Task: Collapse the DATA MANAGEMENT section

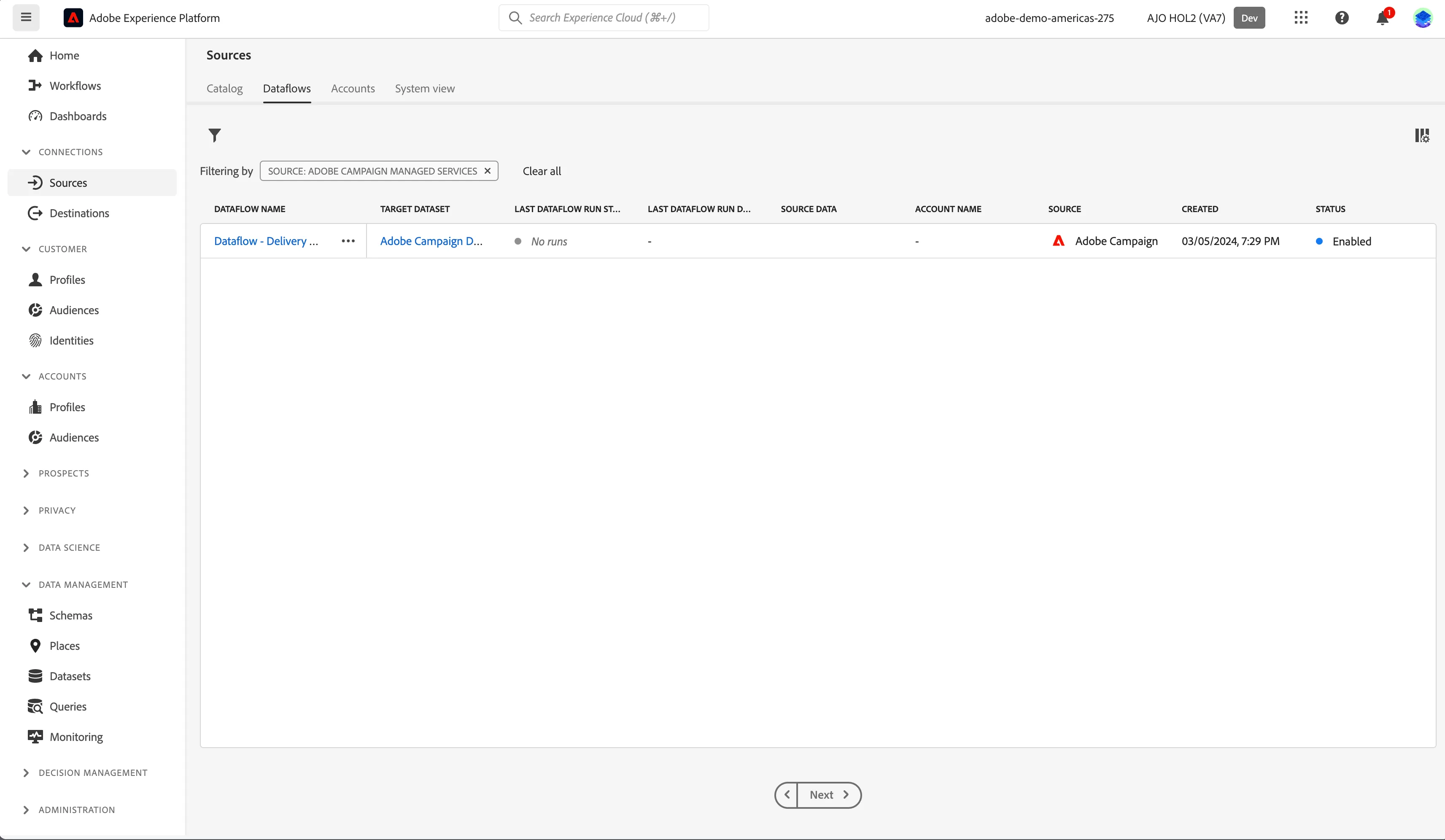Action: pyautogui.click(x=75, y=584)
